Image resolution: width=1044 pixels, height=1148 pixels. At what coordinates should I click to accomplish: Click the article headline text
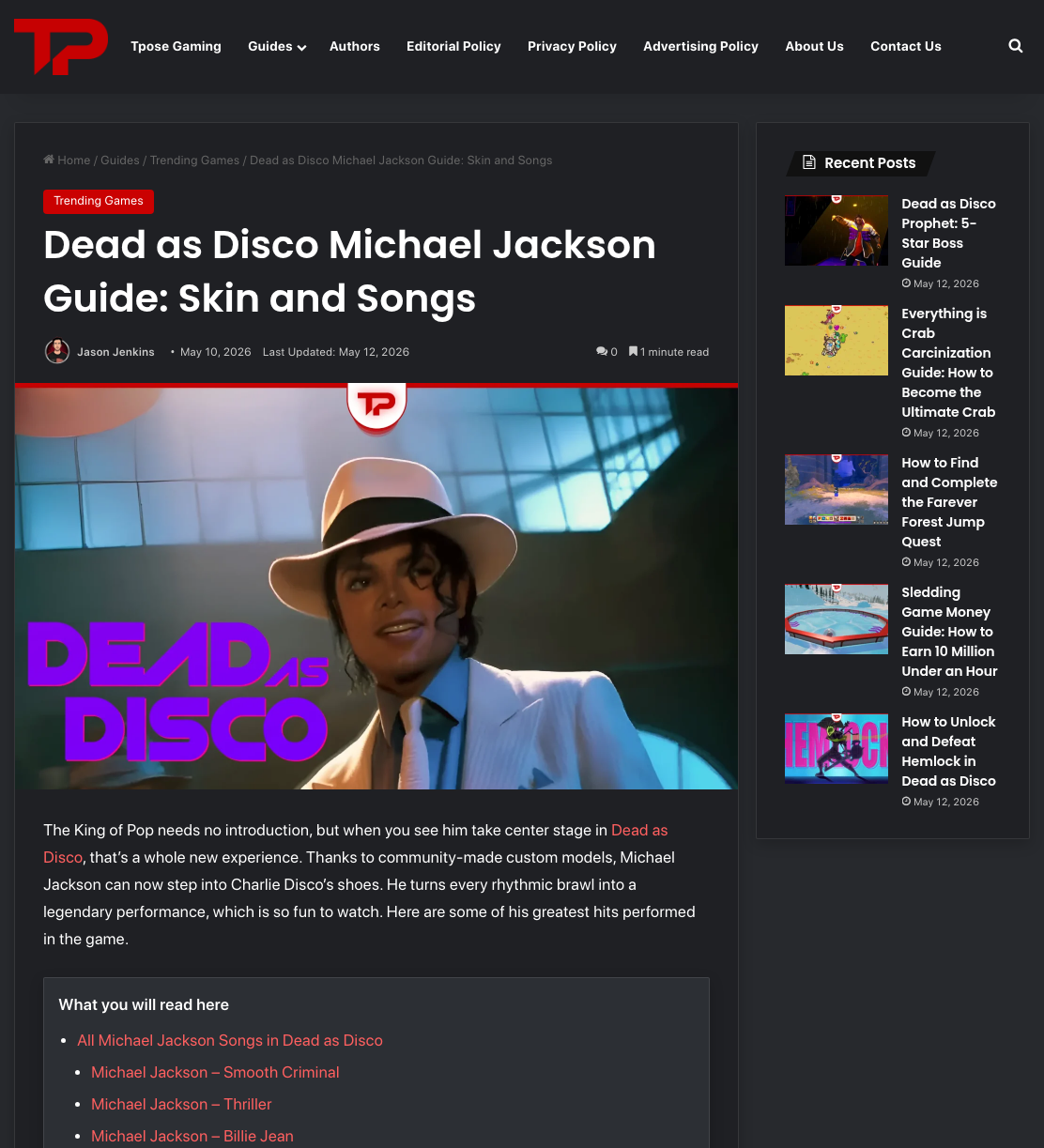[349, 271]
